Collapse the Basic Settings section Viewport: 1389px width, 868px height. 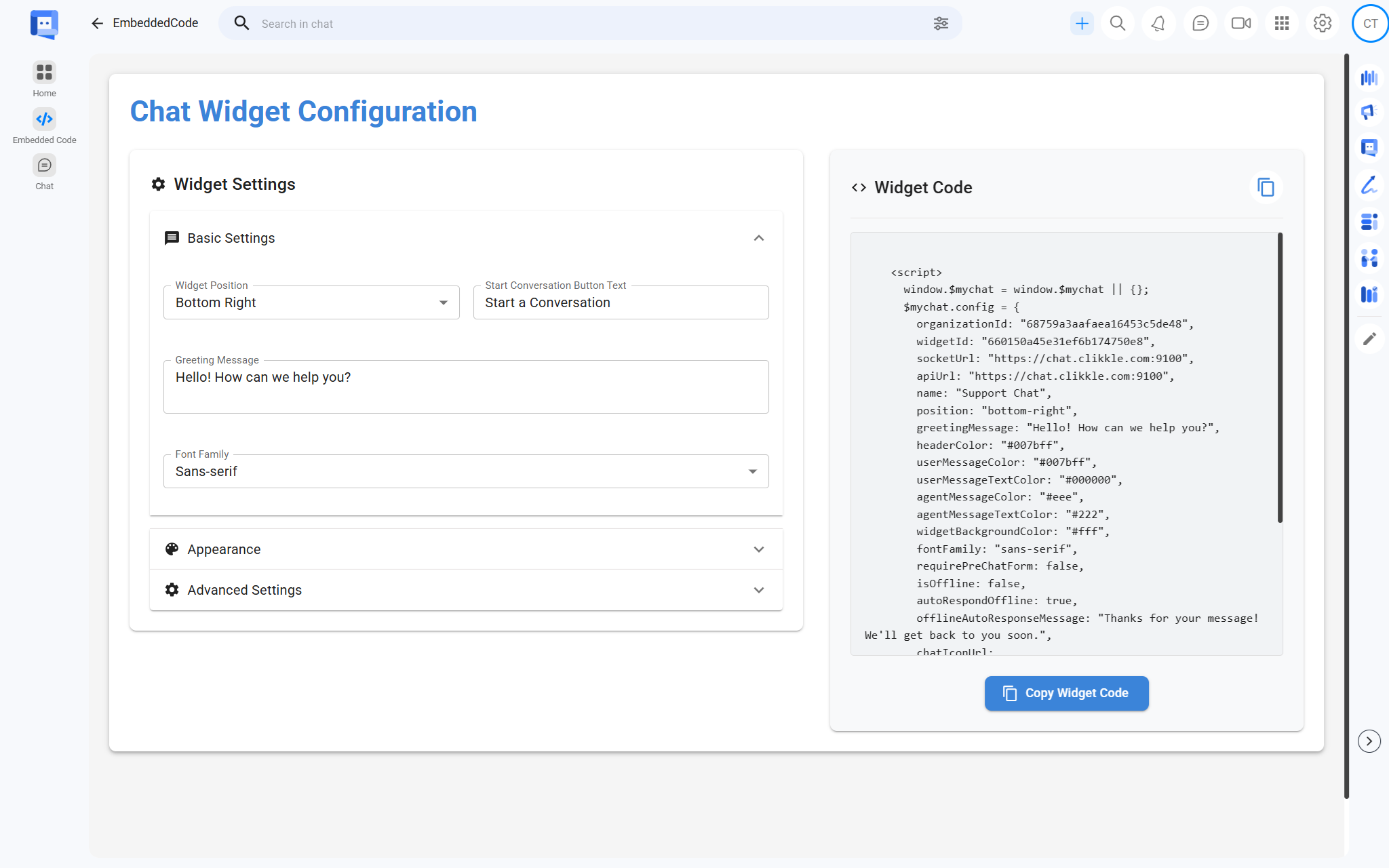click(758, 238)
